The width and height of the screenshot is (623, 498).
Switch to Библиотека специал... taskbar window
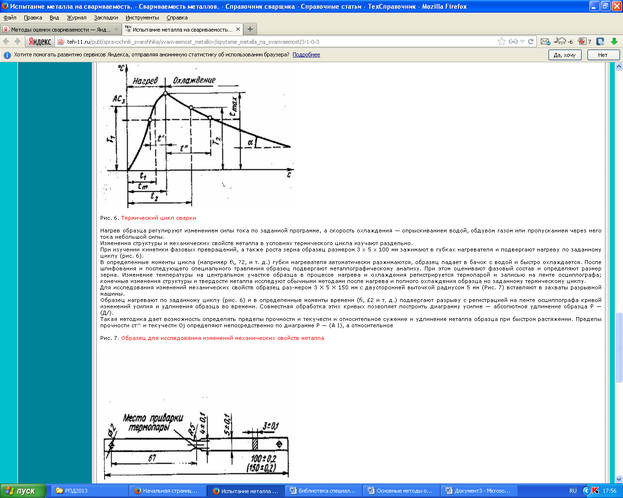(322, 491)
